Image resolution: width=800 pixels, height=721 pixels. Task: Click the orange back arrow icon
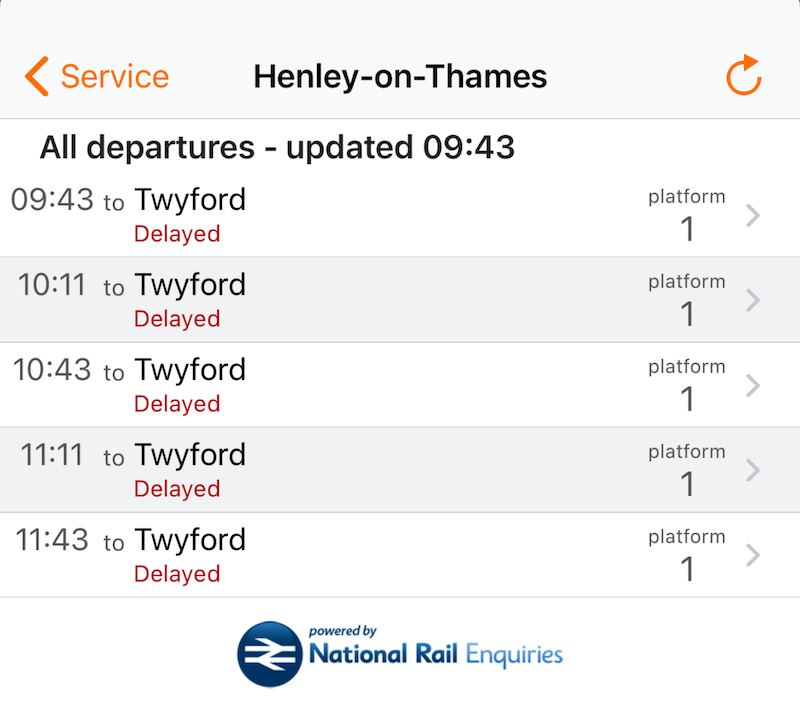tap(36, 76)
